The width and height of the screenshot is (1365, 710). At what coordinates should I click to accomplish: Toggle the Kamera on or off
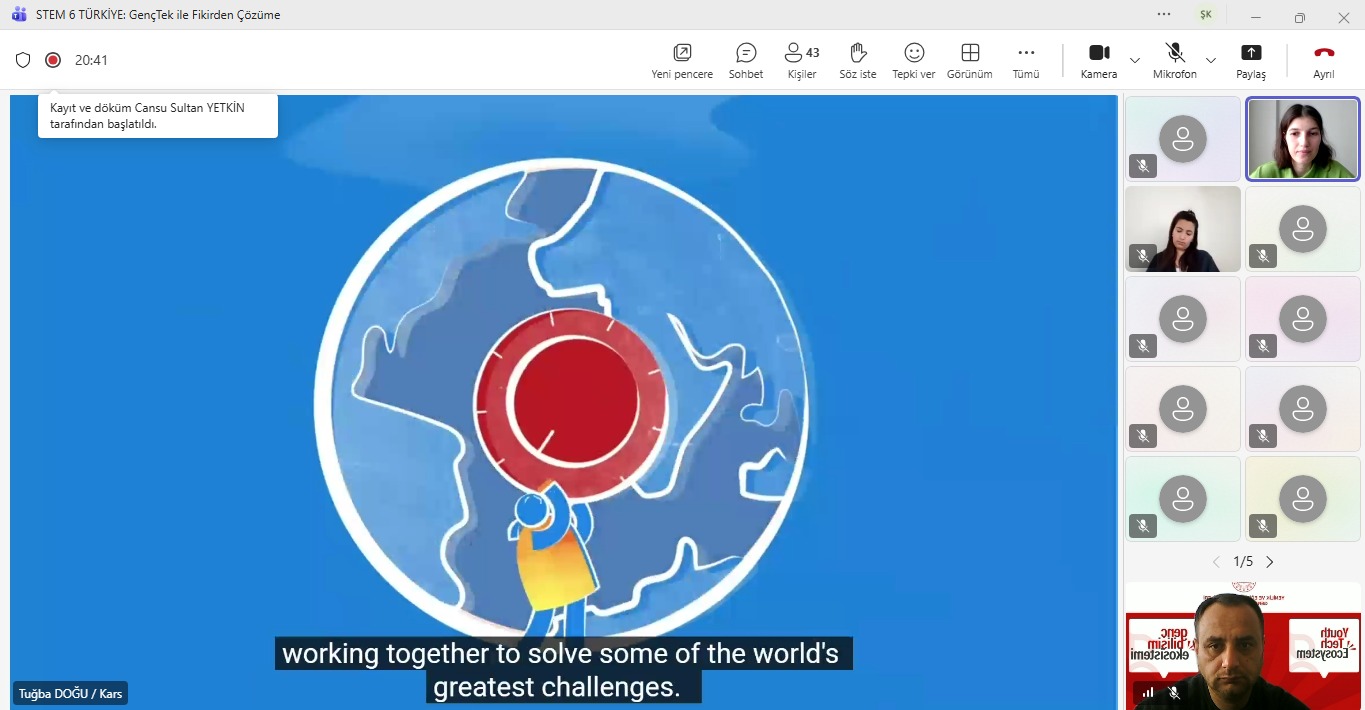coord(1099,60)
